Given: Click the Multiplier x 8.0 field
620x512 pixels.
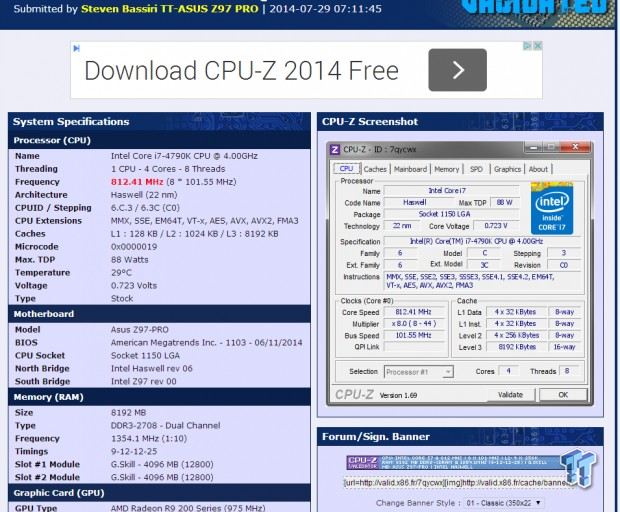Looking at the screenshot, I should [413, 324].
